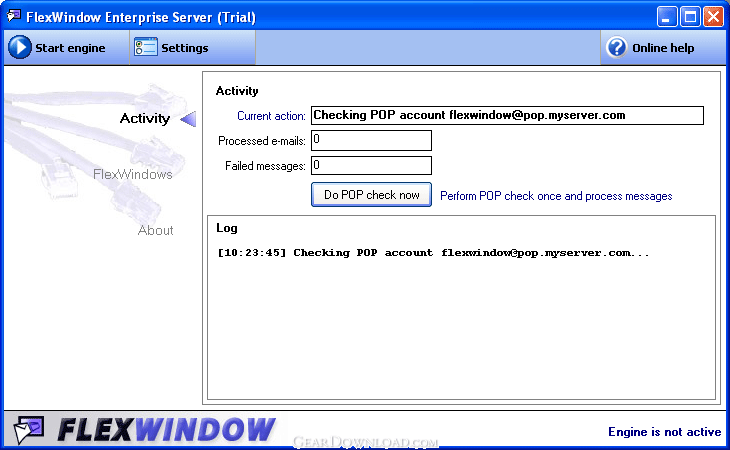
Task: Click the FlexWindow title bar app icon
Action: point(14,16)
